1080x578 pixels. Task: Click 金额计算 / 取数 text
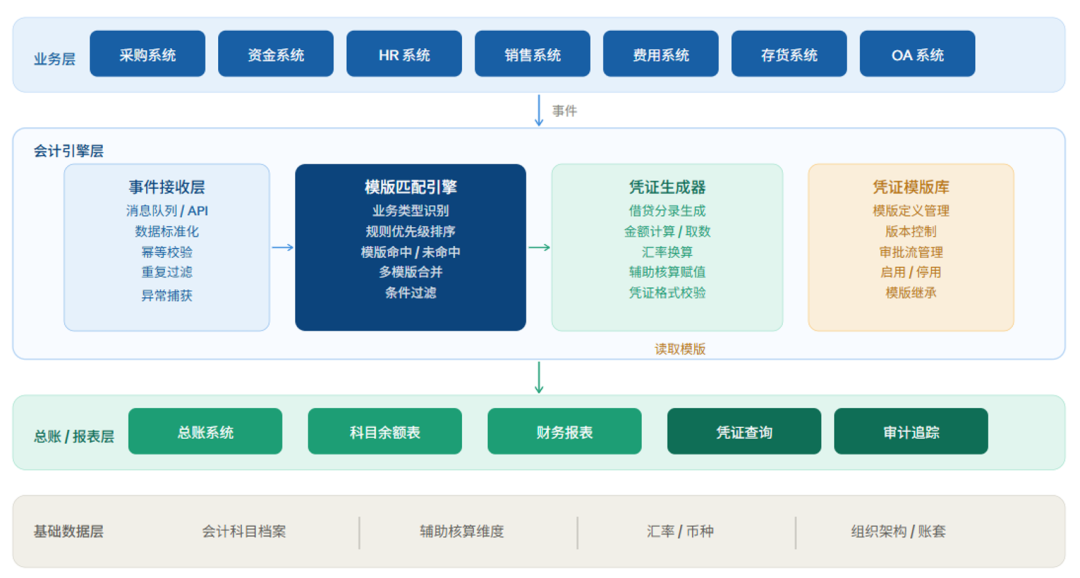coord(667,231)
